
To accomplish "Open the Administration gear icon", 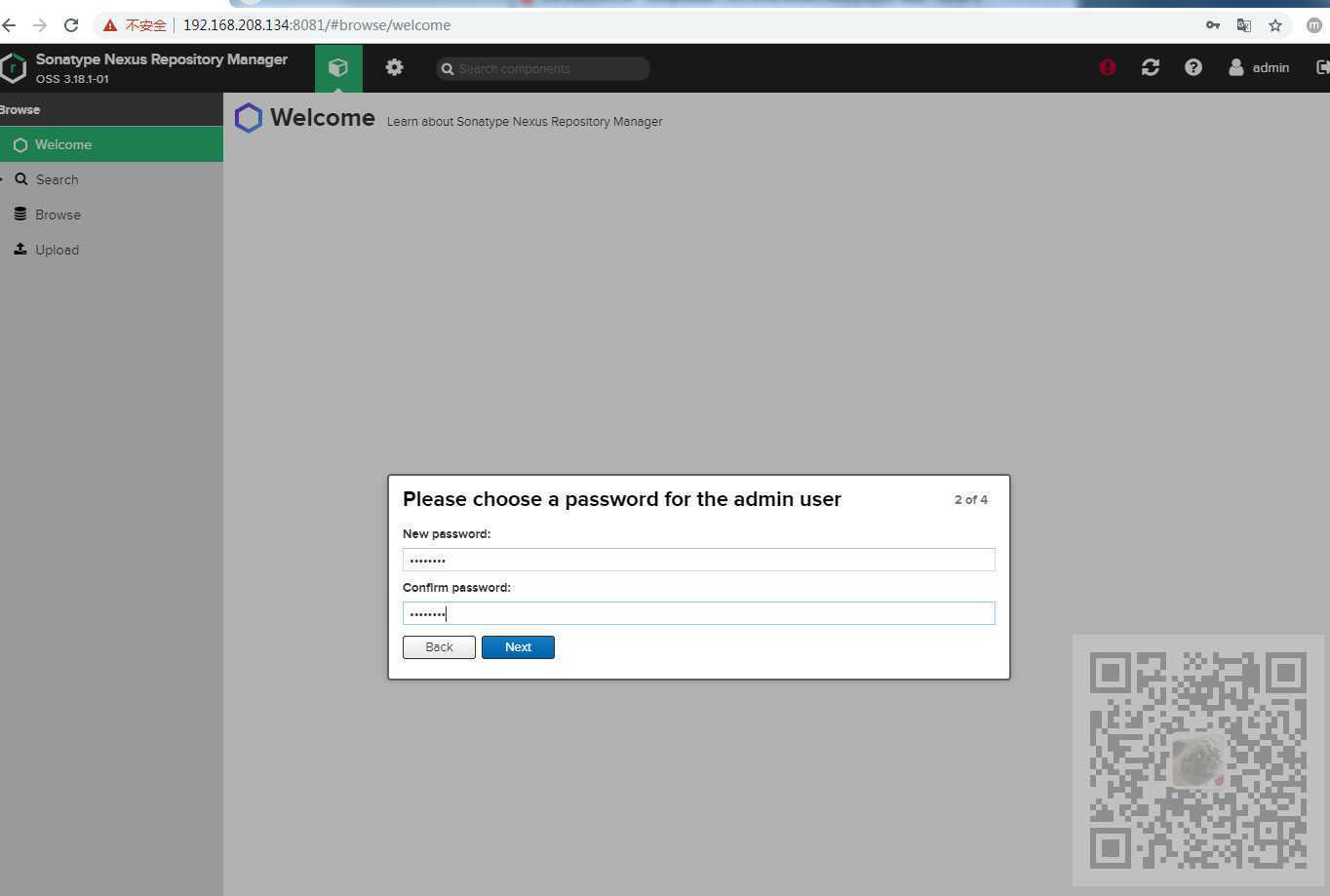I will tap(394, 67).
